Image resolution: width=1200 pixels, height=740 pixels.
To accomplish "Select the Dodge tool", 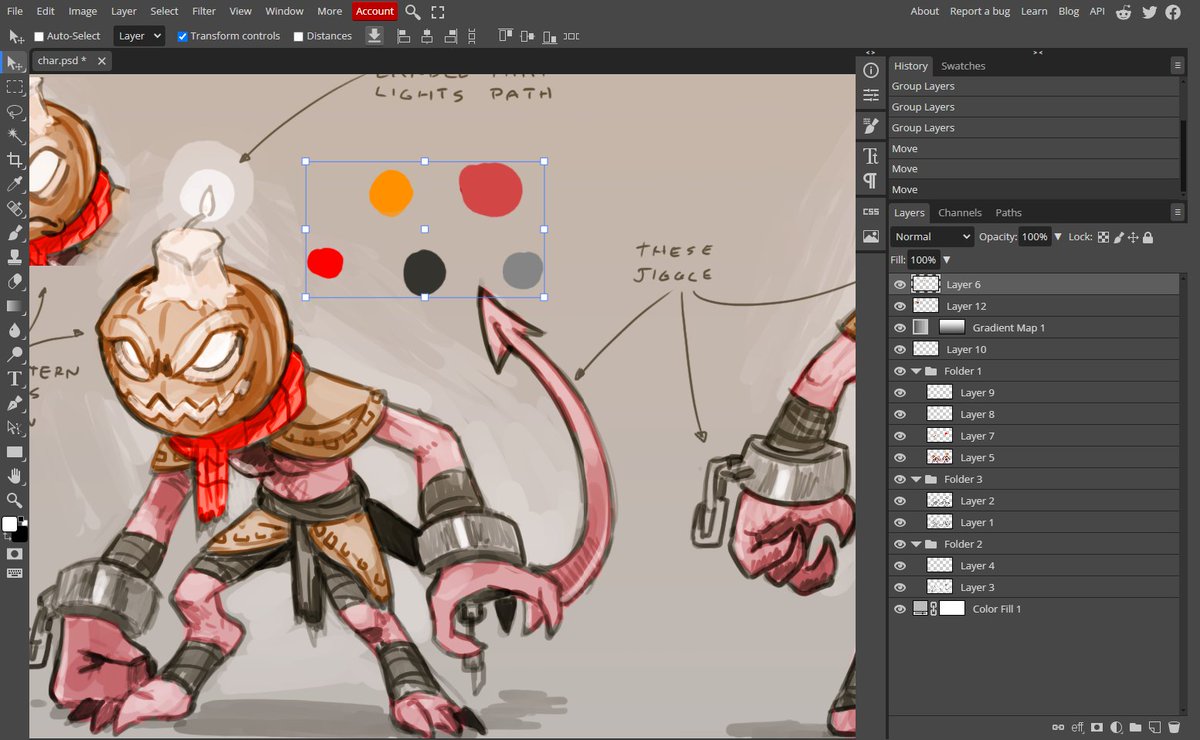I will point(15,354).
